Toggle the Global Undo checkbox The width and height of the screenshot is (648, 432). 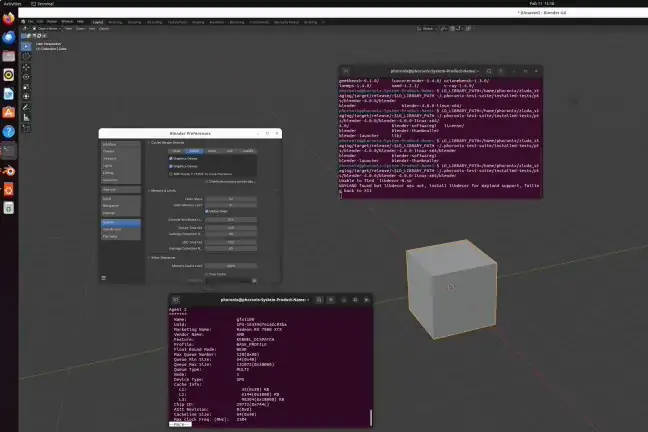coord(207,211)
